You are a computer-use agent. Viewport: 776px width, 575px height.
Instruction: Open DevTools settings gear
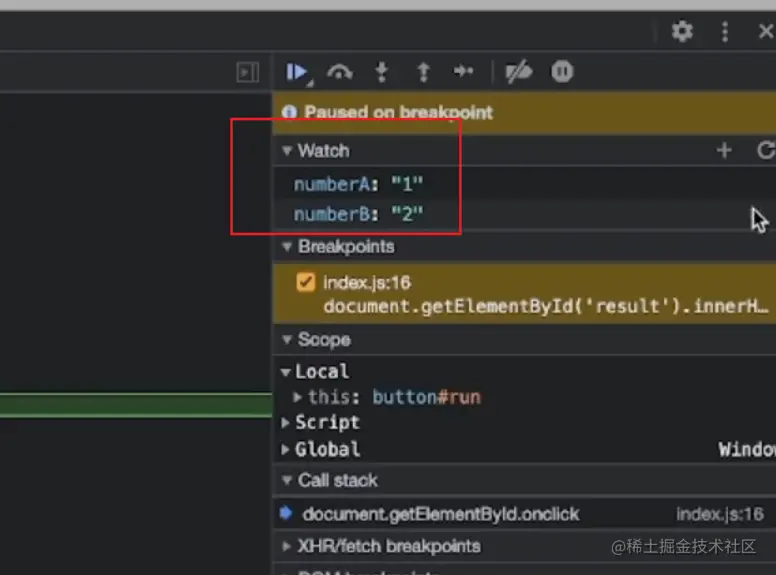pos(682,32)
